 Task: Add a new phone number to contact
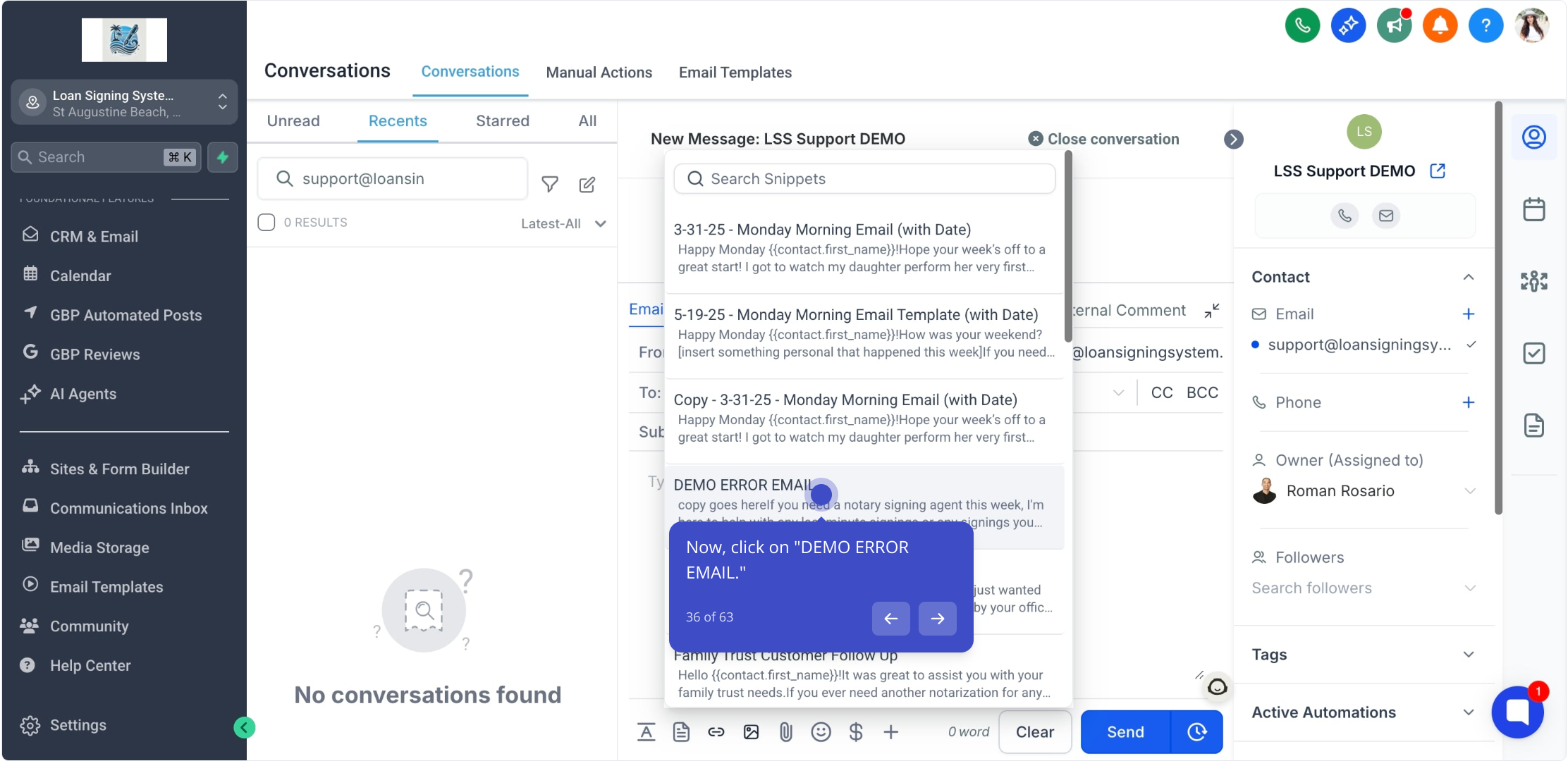coord(1469,402)
